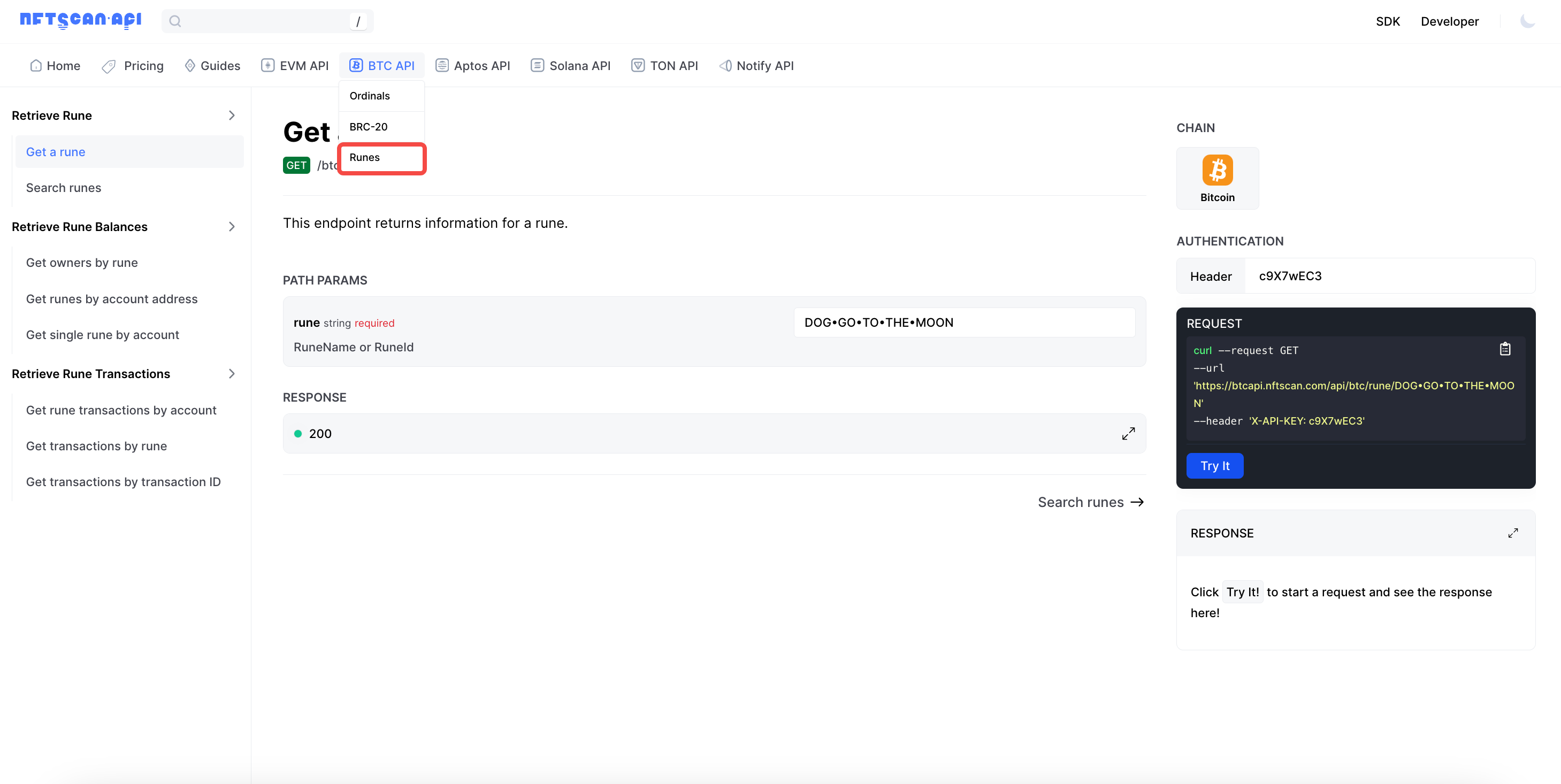Open the TON API tab
The height and width of the screenshot is (784, 1561).
point(664,65)
